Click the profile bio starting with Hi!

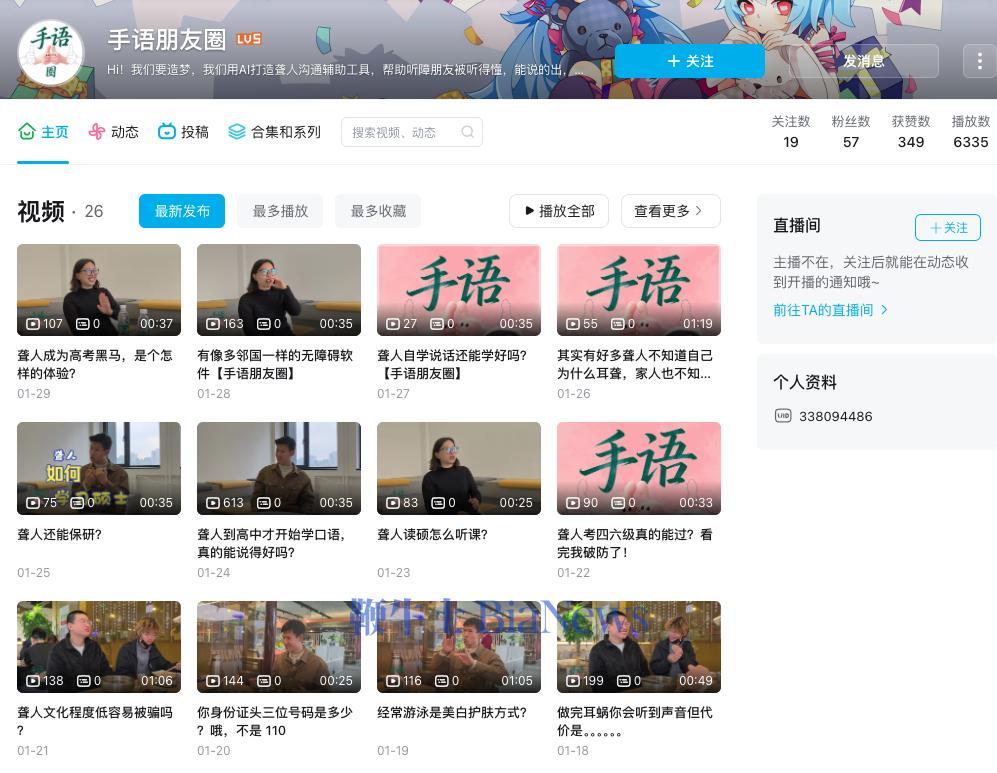click(345, 69)
